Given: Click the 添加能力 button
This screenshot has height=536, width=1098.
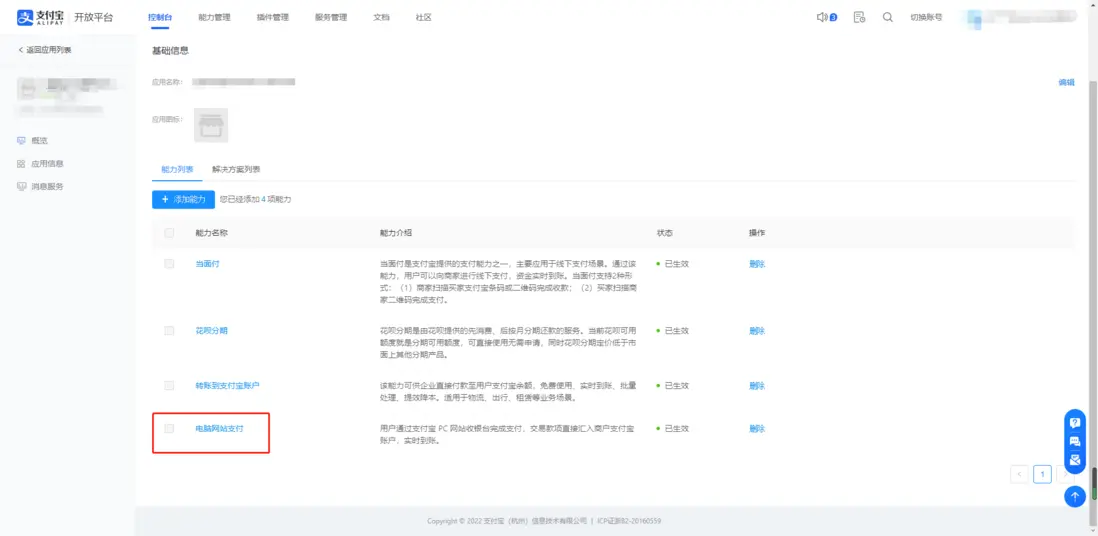Looking at the screenshot, I should (183, 200).
